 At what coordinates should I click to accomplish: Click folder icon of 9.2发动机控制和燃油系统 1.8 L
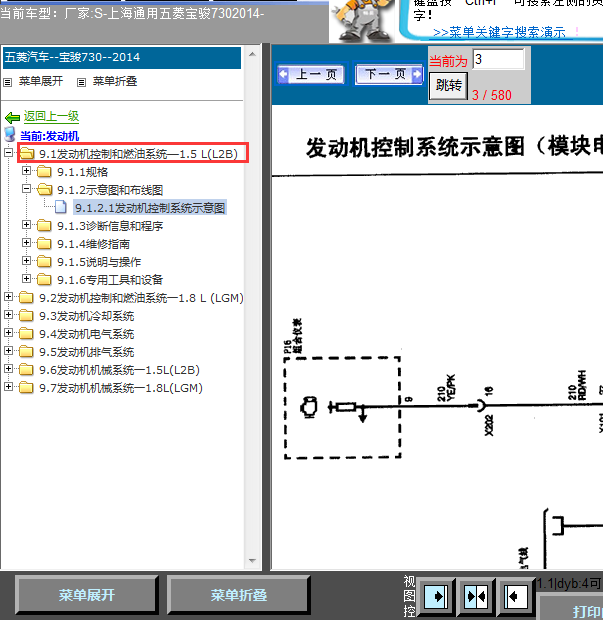26,297
